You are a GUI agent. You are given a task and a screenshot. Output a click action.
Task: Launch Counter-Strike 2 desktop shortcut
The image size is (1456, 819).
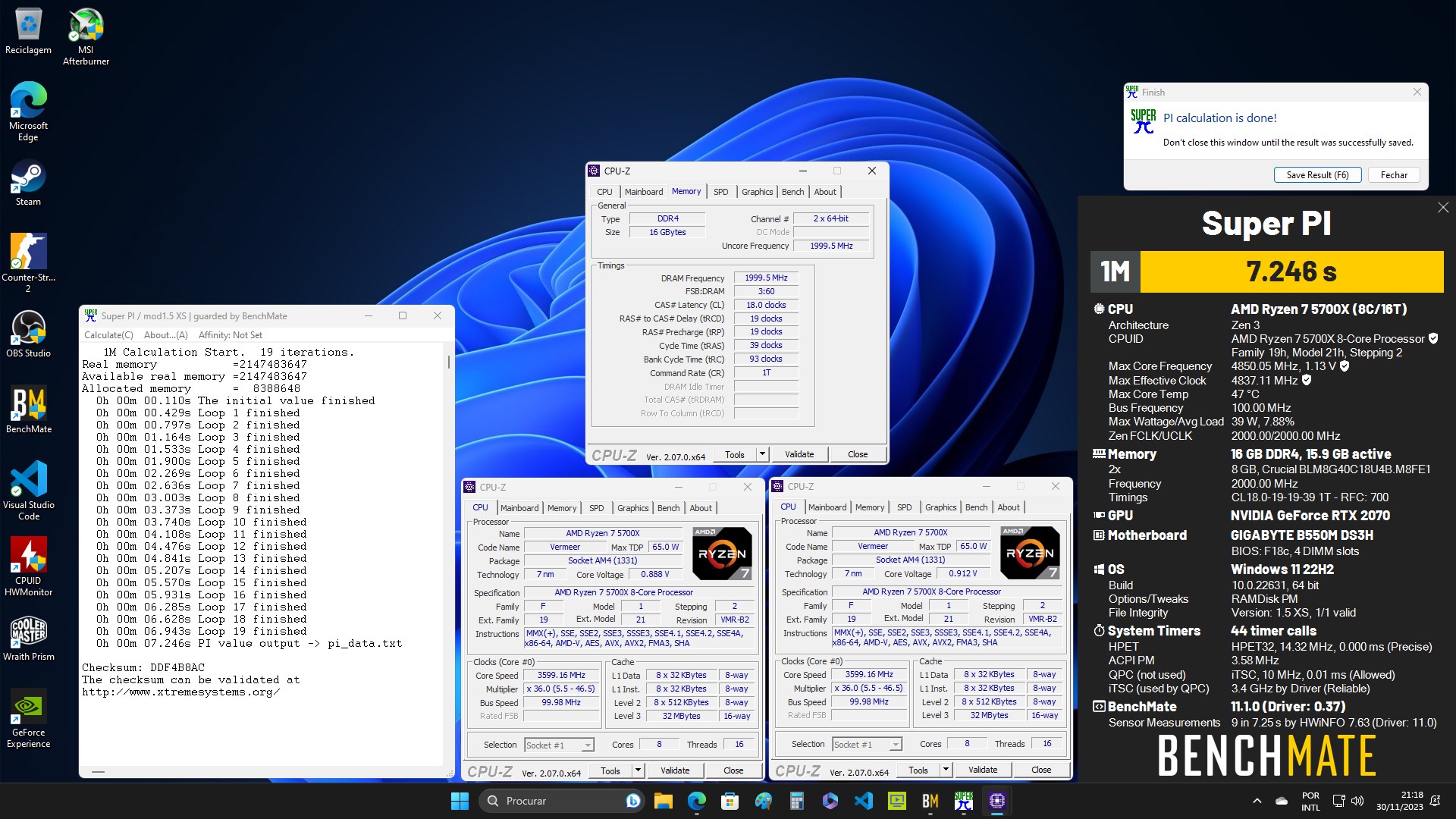coord(28,263)
